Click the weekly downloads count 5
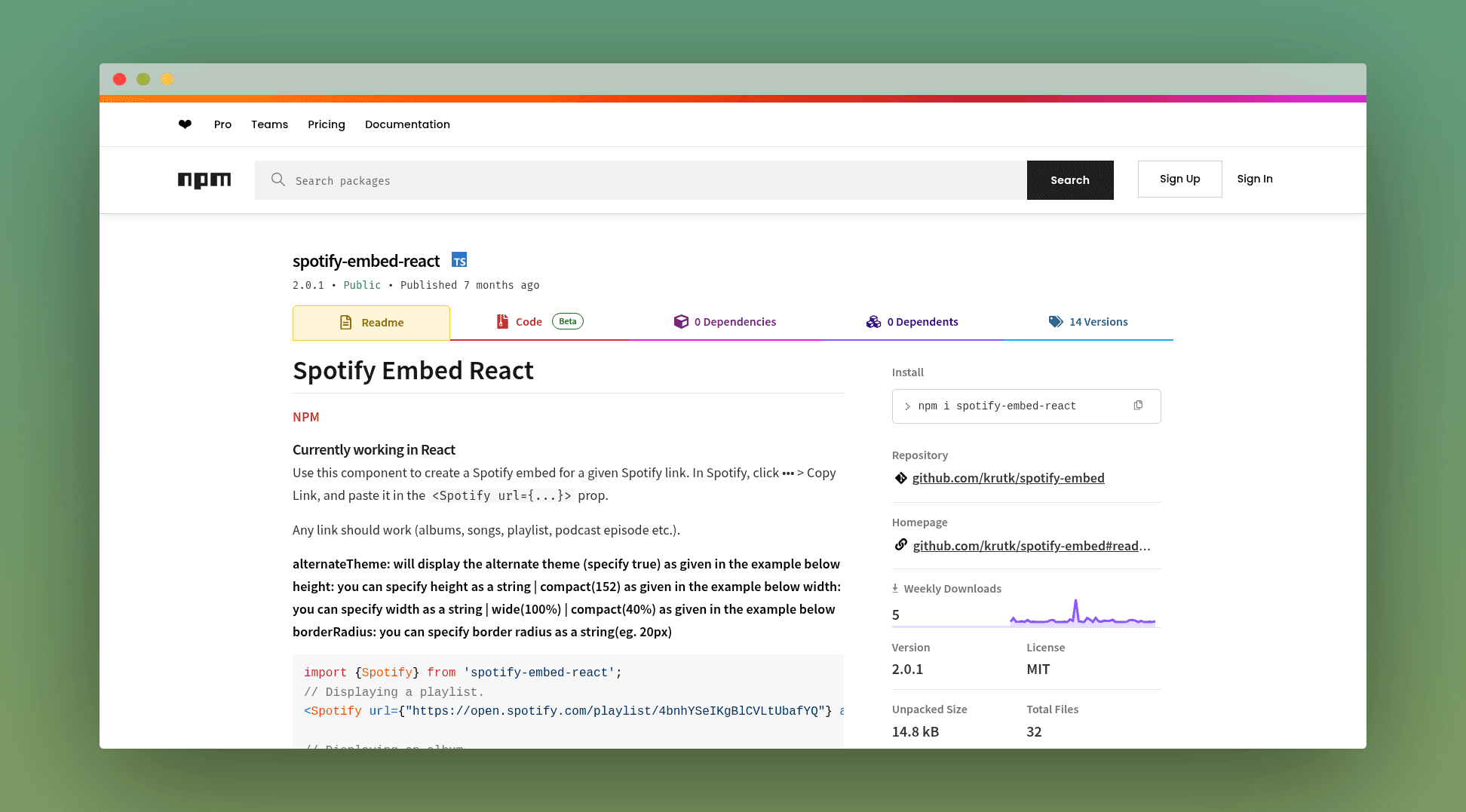 [896, 615]
